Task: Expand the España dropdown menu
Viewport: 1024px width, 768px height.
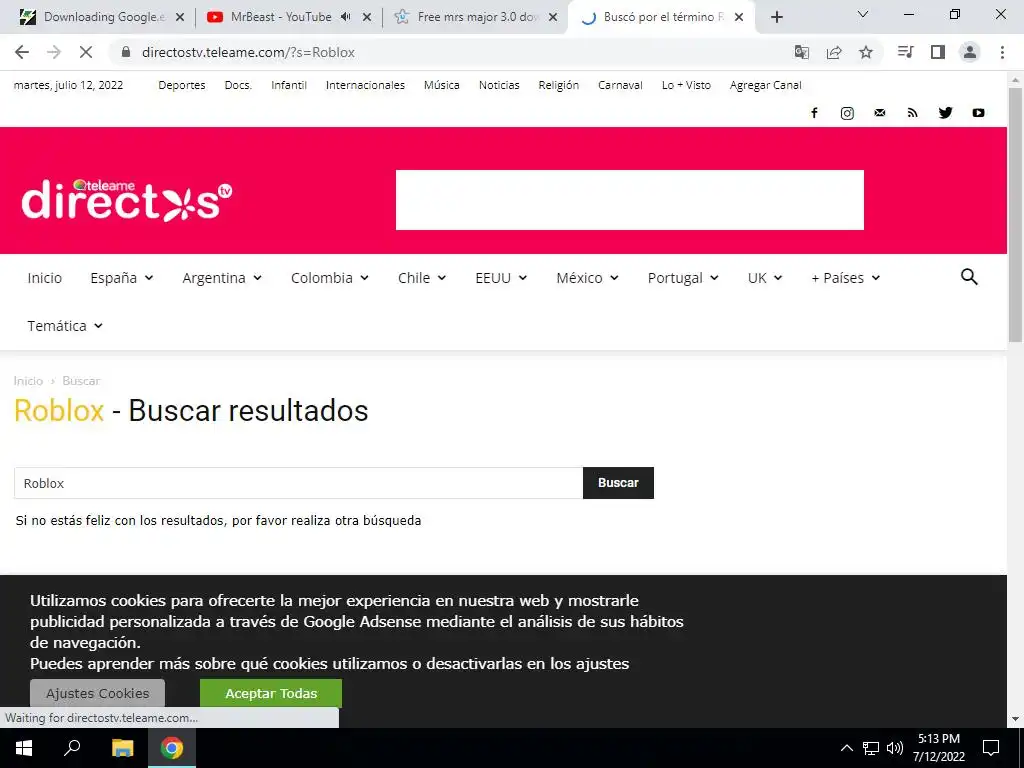Action: coord(121,278)
